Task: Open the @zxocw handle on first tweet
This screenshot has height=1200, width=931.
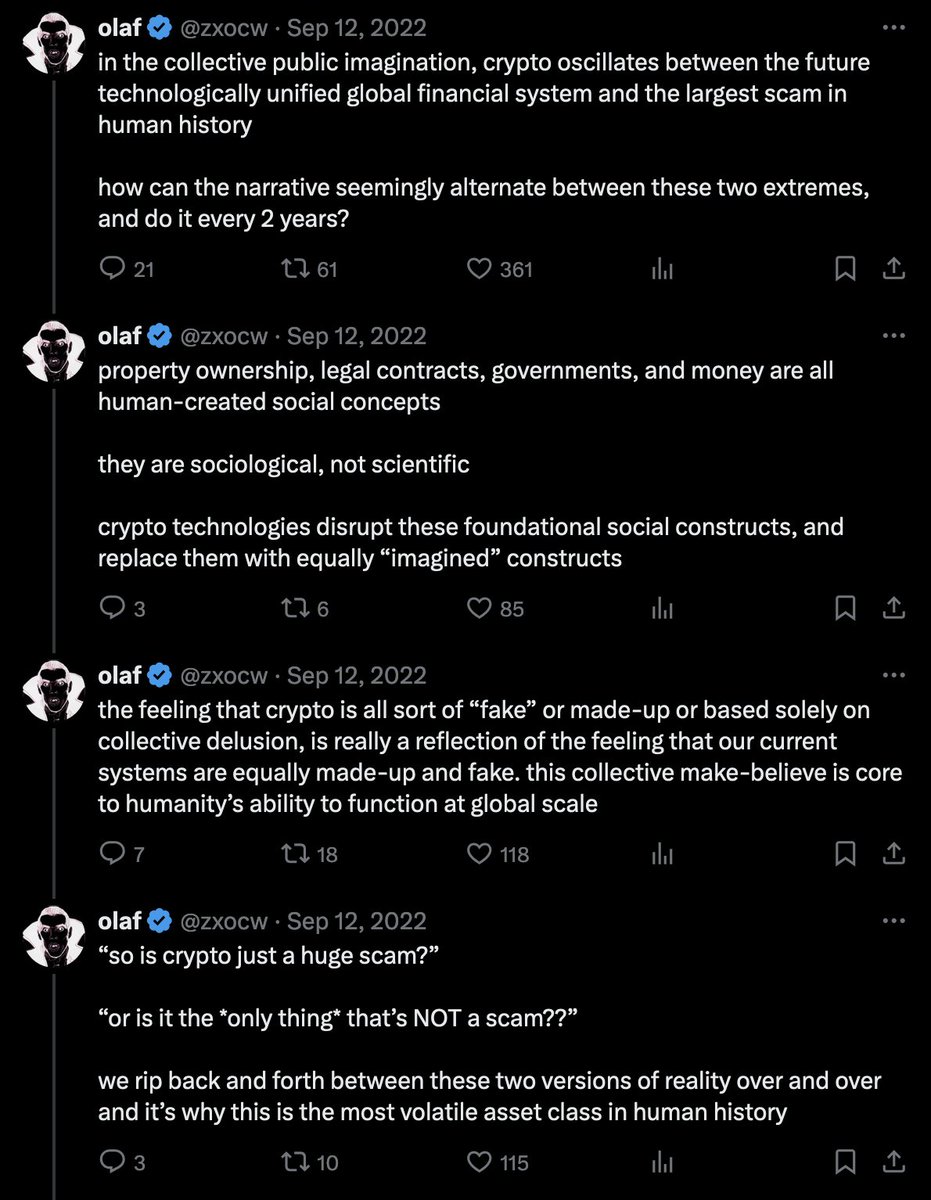Action: point(223,28)
